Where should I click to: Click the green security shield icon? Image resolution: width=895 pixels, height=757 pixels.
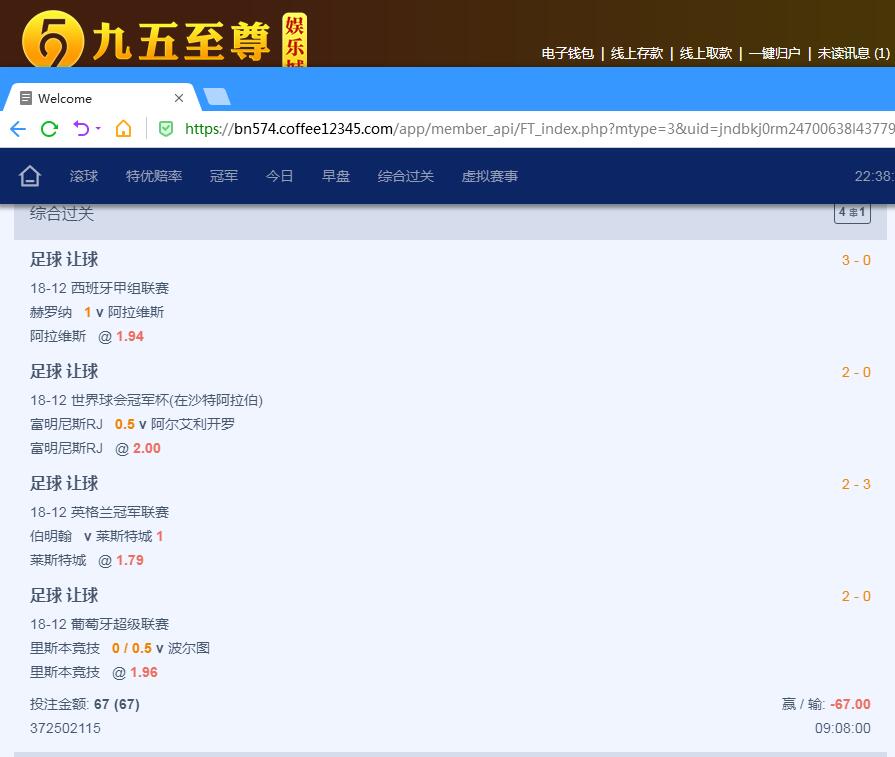(166, 129)
